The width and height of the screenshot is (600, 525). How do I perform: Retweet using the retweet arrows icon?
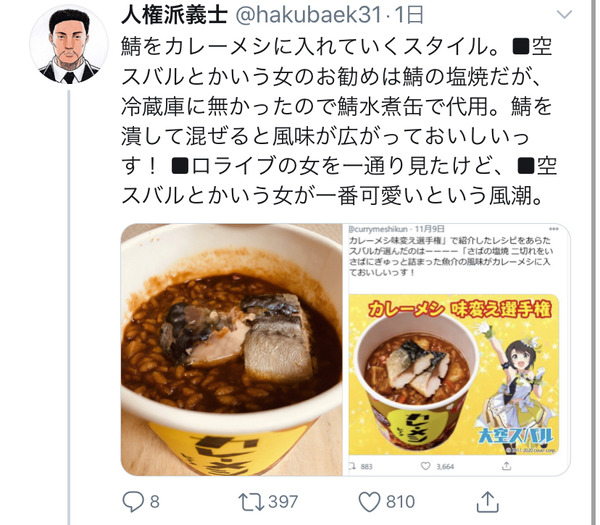pyautogui.click(x=251, y=502)
